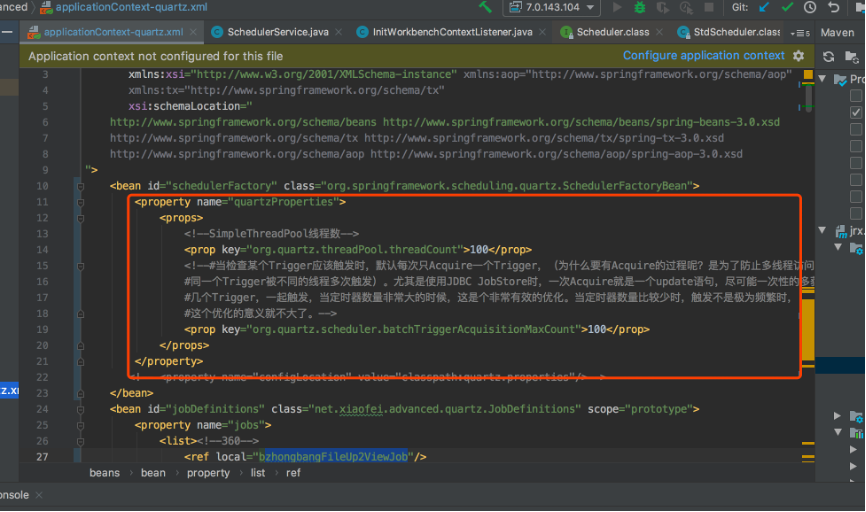Select the applicationContext-quartz.xml editor tab

tap(112, 32)
